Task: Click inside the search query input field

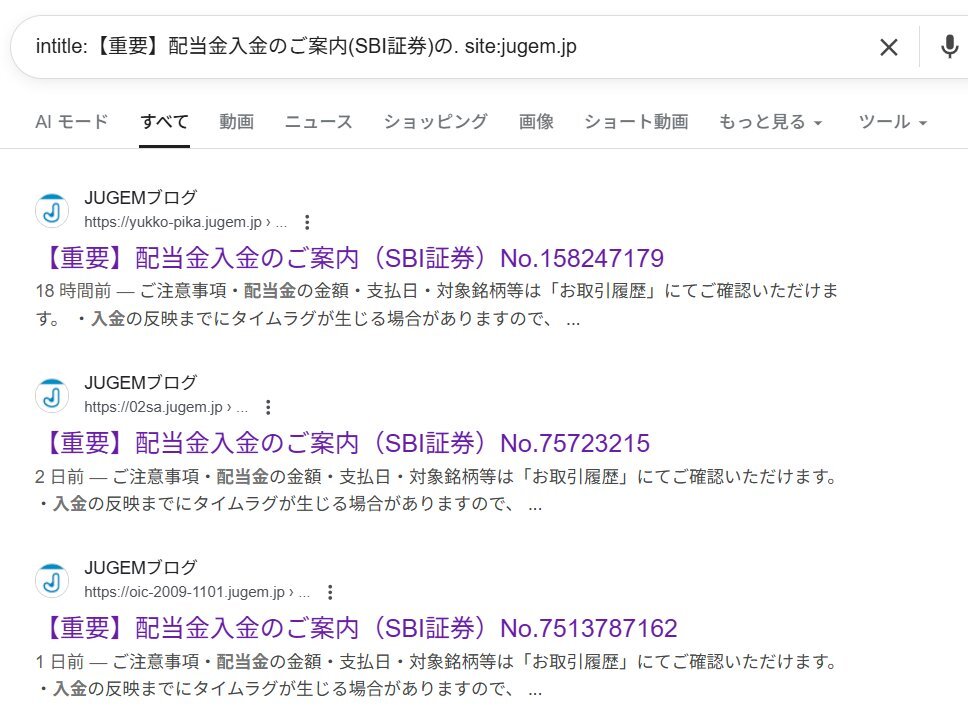Action: point(400,47)
